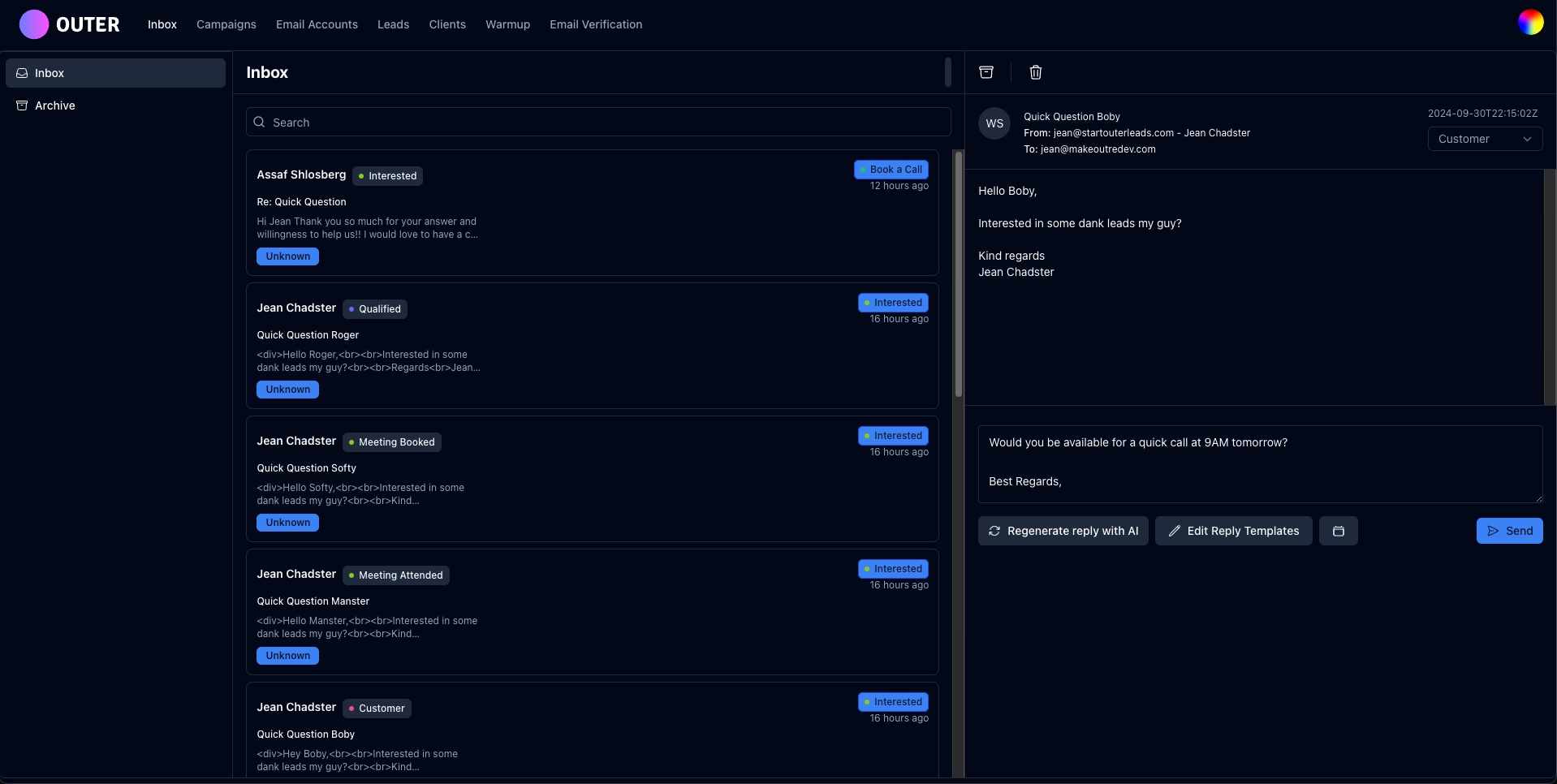Click the trash delete icon
The image size is (1557, 784).
(x=1035, y=72)
